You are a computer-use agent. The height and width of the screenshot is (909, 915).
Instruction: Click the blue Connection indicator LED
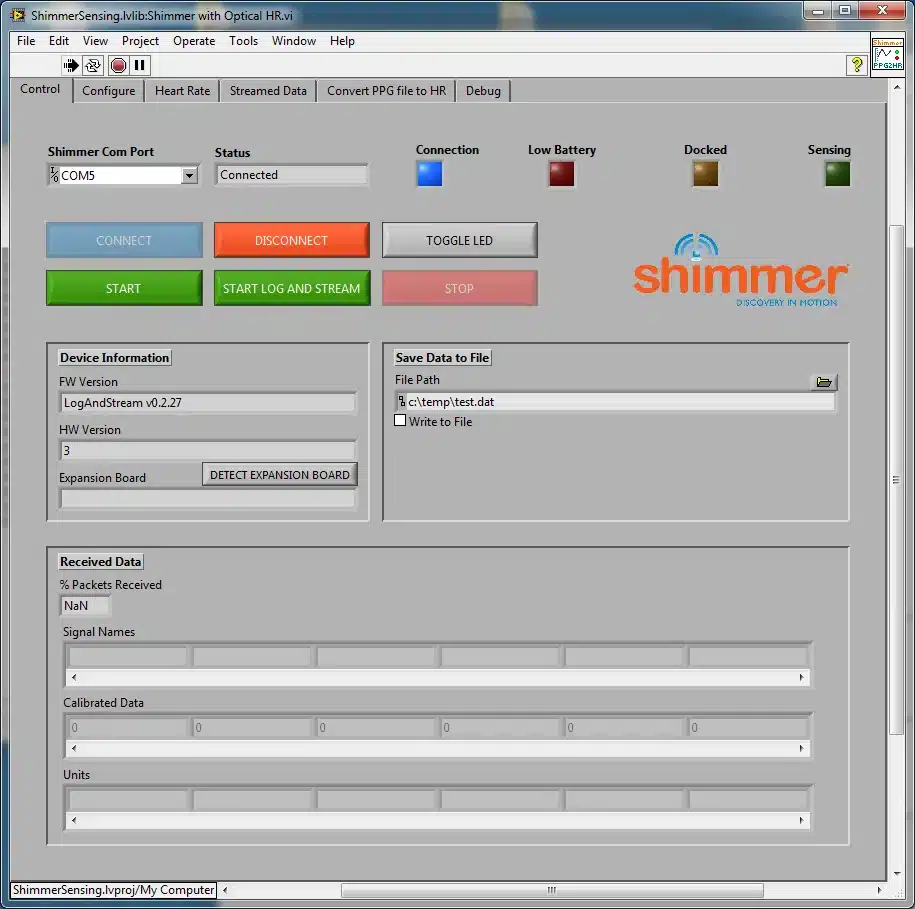(429, 174)
